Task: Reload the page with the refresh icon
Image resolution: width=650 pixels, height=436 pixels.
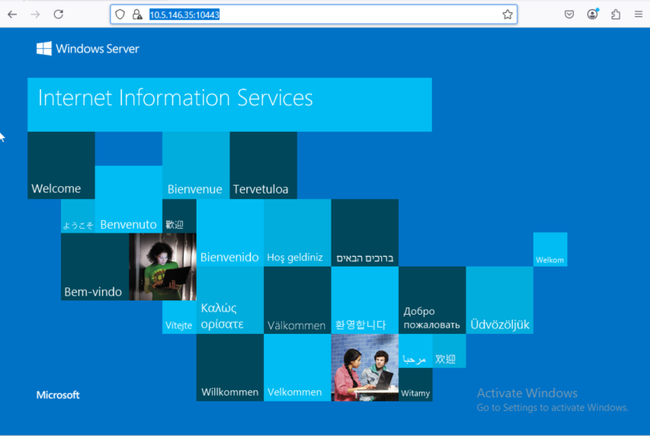Action: click(58, 15)
